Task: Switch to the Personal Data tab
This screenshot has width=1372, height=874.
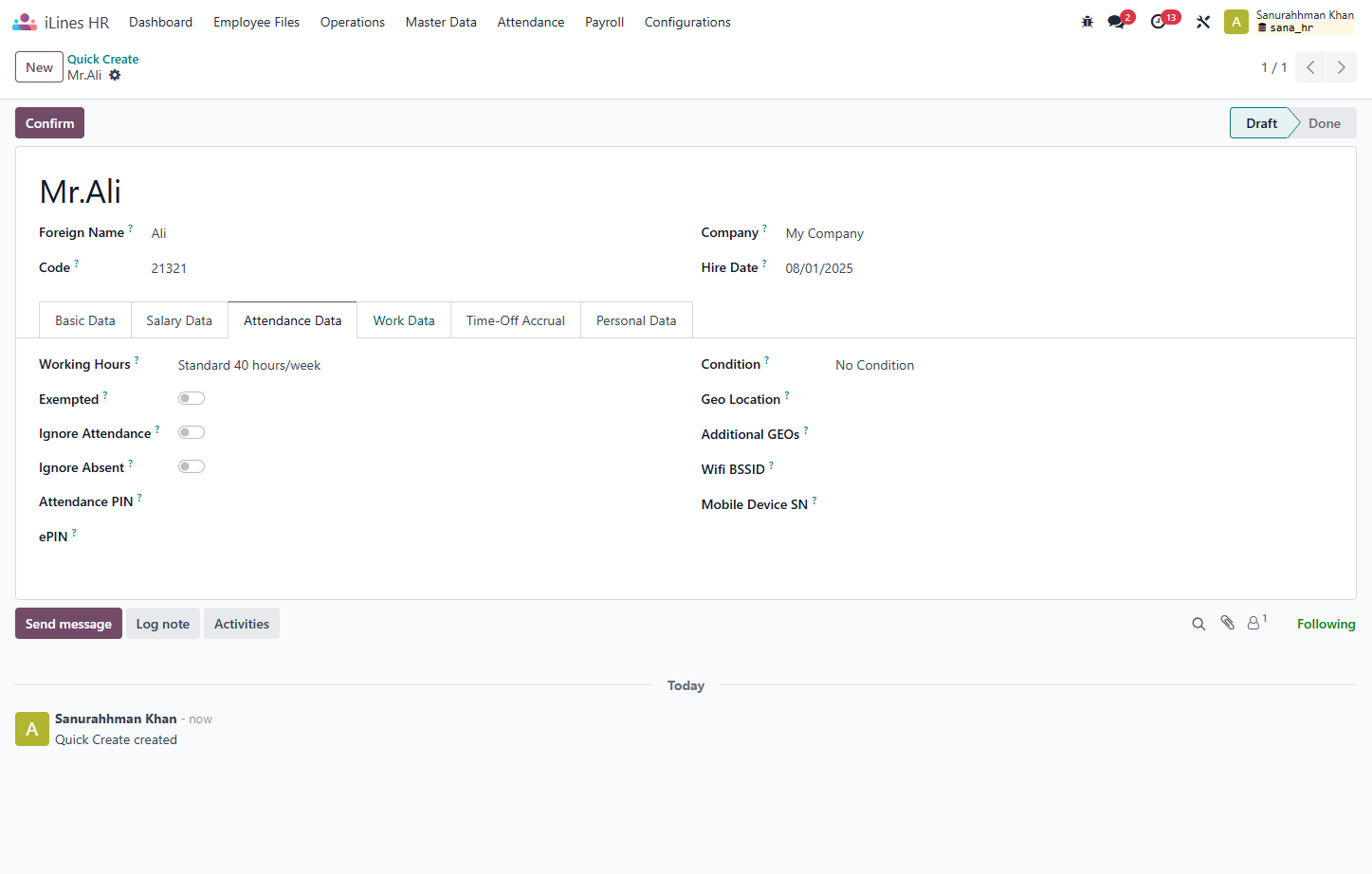Action: [x=636, y=320]
